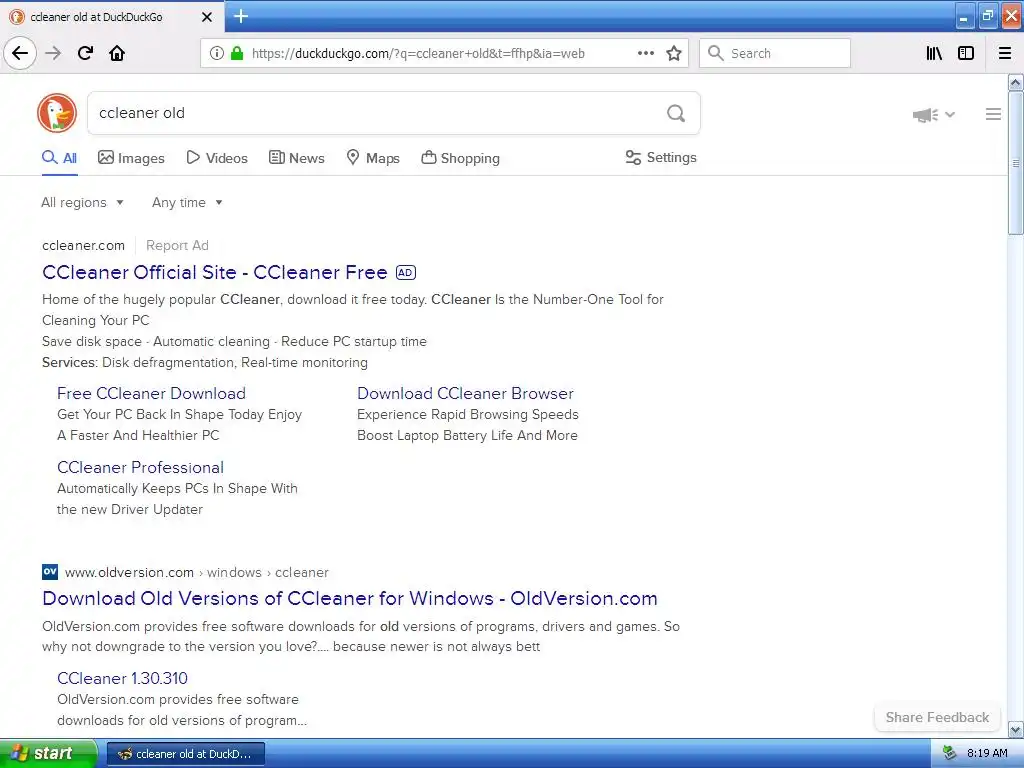Click the forward navigation arrow
1024x768 pixels.
[x=54, y=53]
